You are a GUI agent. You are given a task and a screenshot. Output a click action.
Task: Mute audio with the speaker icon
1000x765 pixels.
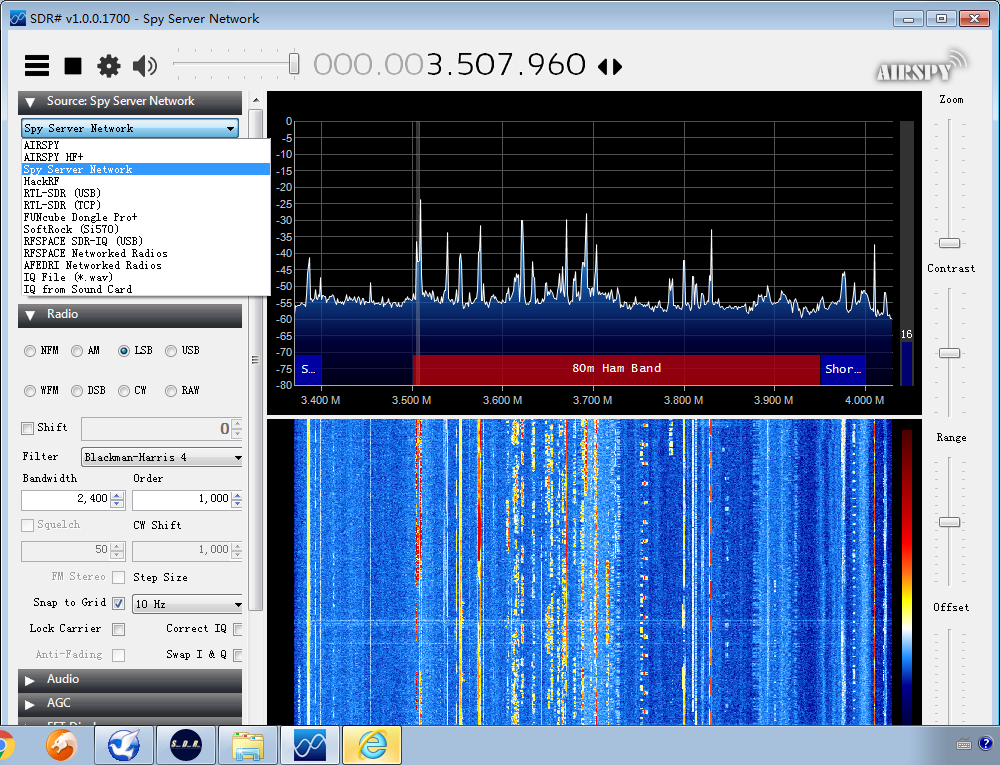pyautogui.click(x=145, y=66)
